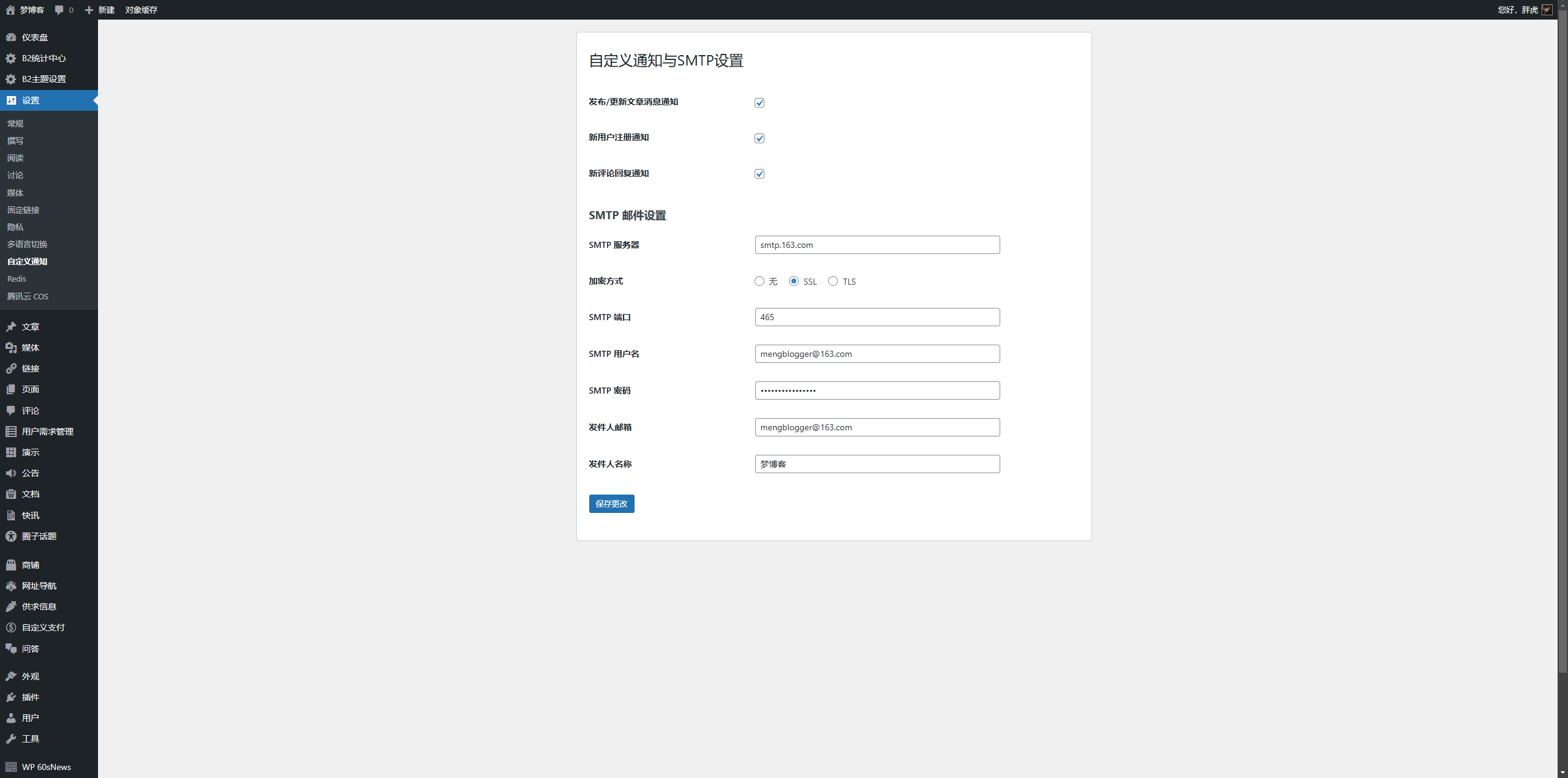Open 商铺 shop icon in sidebar

coord(11,565)
